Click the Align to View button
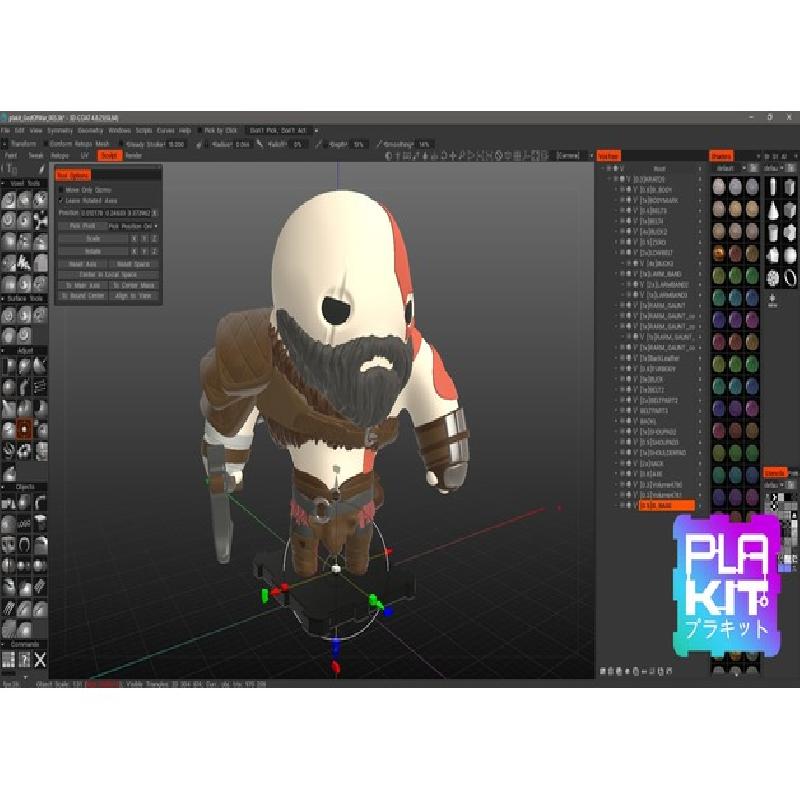Viewport: 800px width, 800px height. (x=133, y=296)
